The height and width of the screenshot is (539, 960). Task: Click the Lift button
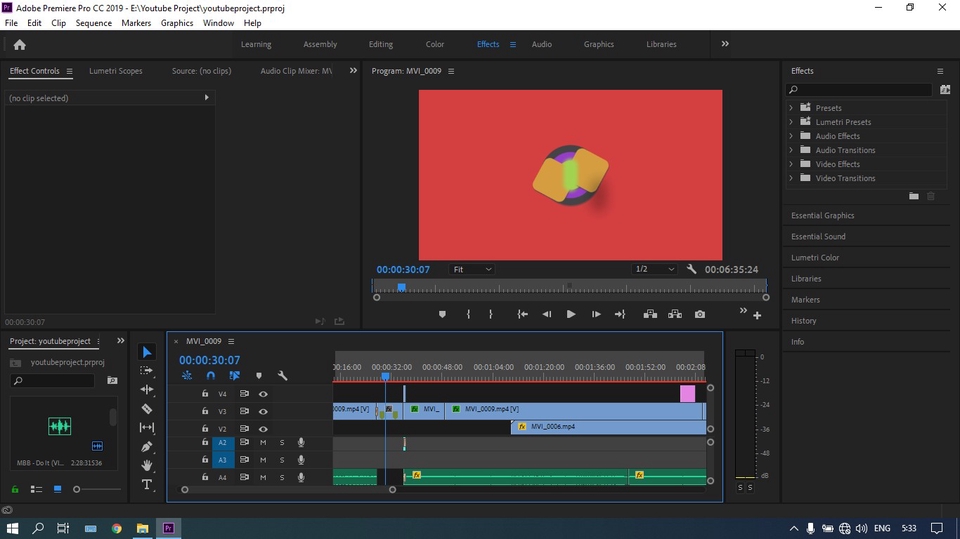650,314
